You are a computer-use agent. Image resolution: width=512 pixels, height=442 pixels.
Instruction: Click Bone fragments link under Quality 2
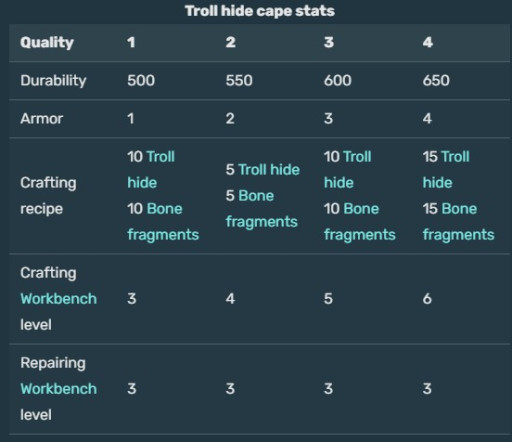click(x=262, y=209)
